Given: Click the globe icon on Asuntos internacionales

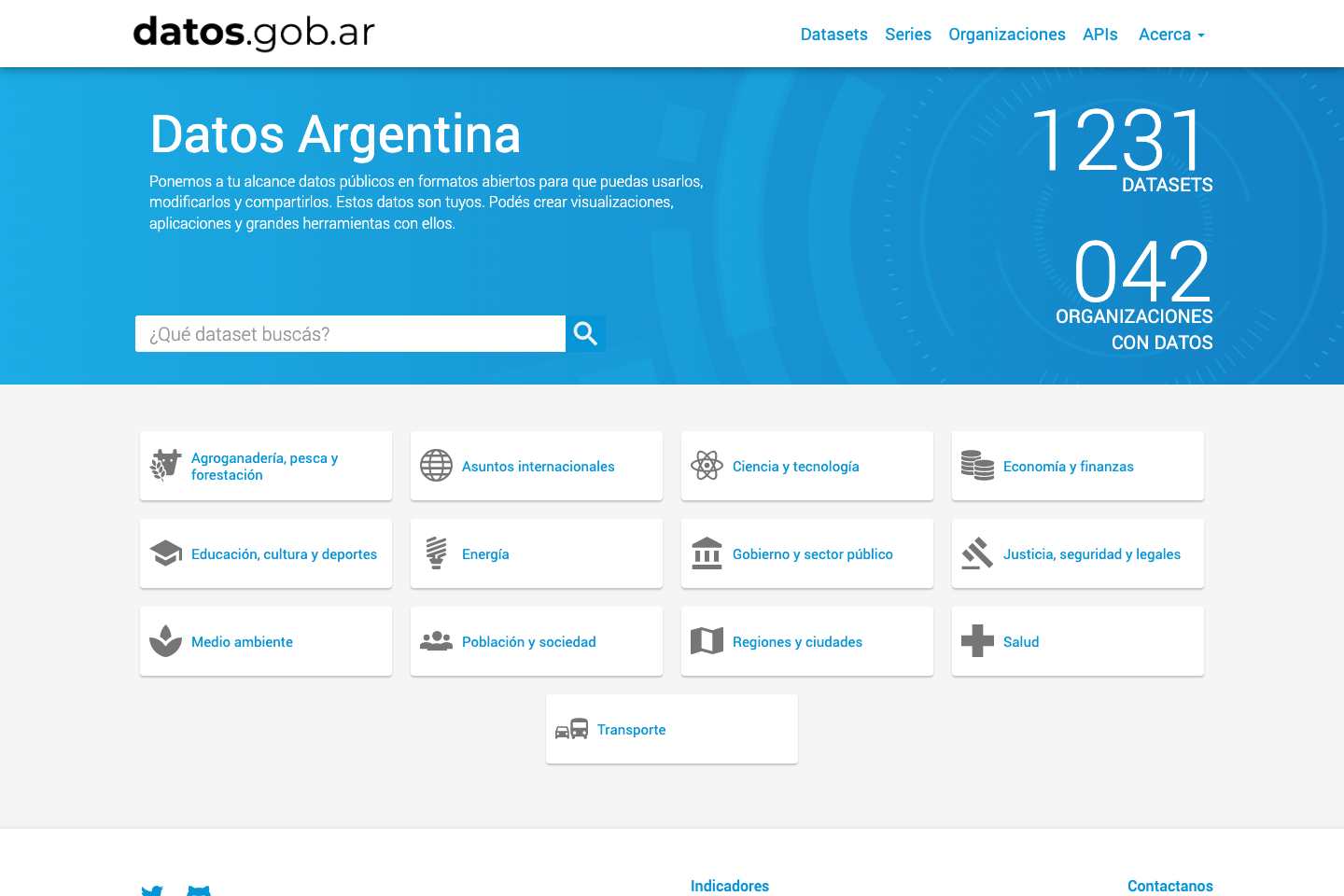Looking at the screenshot, I should pyautogui.click(x=436, y=465).
